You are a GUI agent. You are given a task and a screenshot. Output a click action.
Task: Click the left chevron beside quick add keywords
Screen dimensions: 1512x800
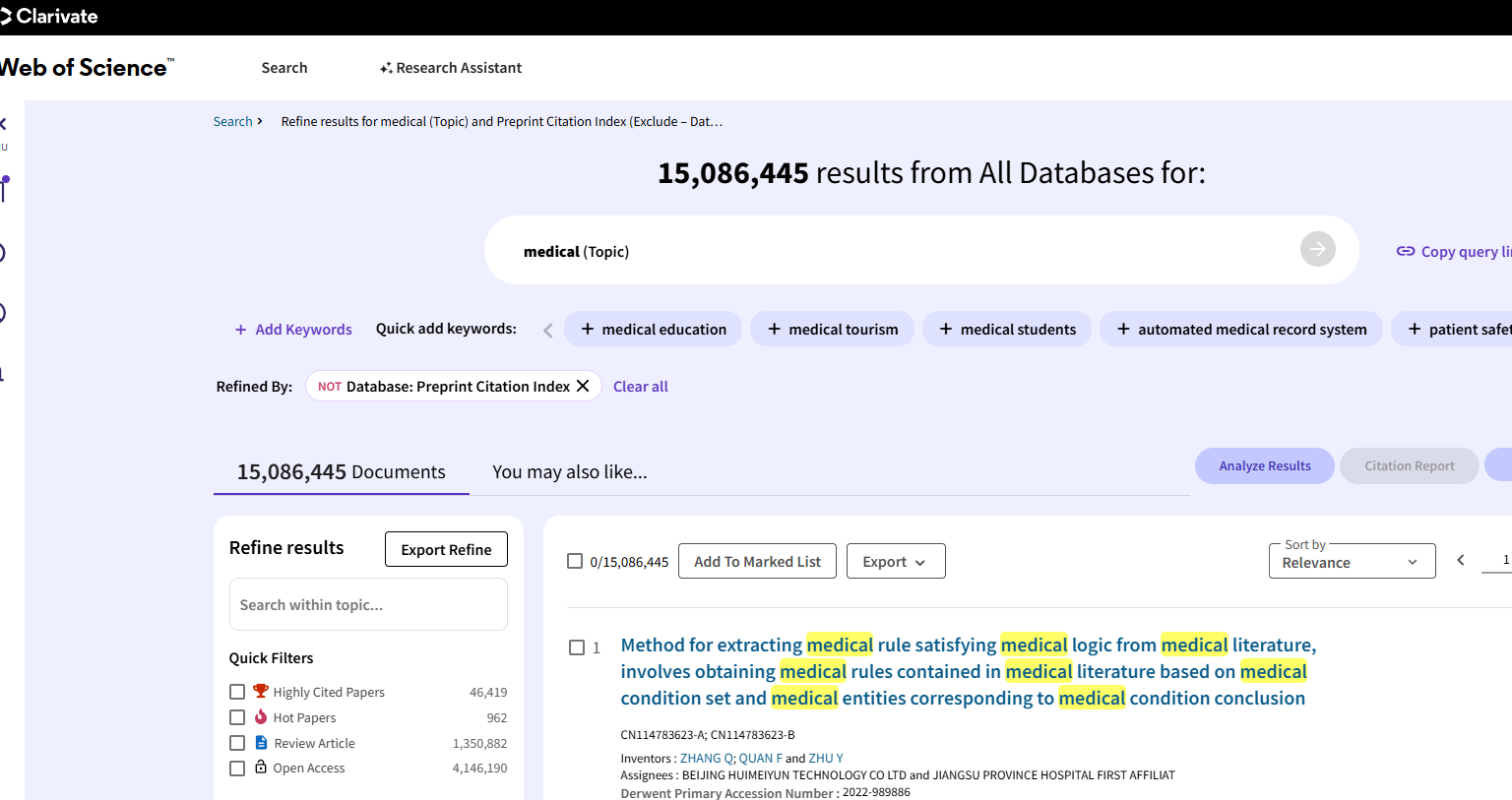click(x=547, y=331)
